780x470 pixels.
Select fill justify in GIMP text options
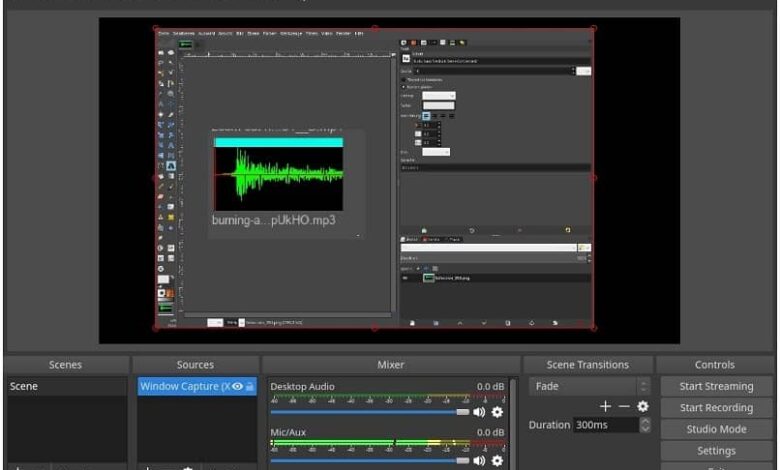452,116
